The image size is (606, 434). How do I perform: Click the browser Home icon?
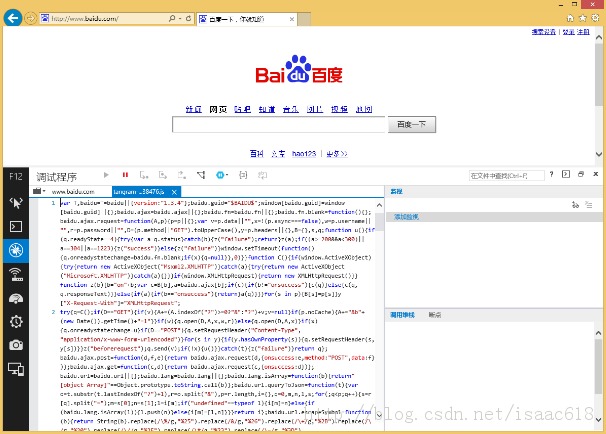[x=570, y=18]
